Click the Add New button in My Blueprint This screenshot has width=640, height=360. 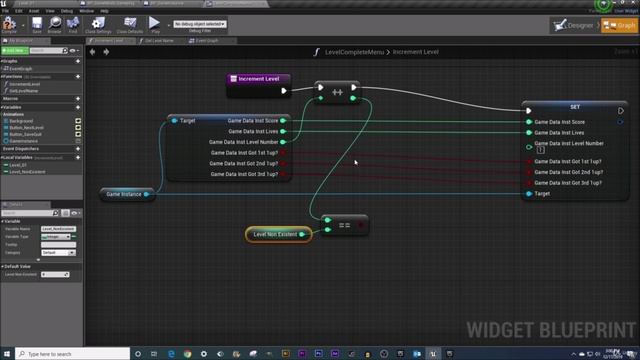click(x=15, y=51)
